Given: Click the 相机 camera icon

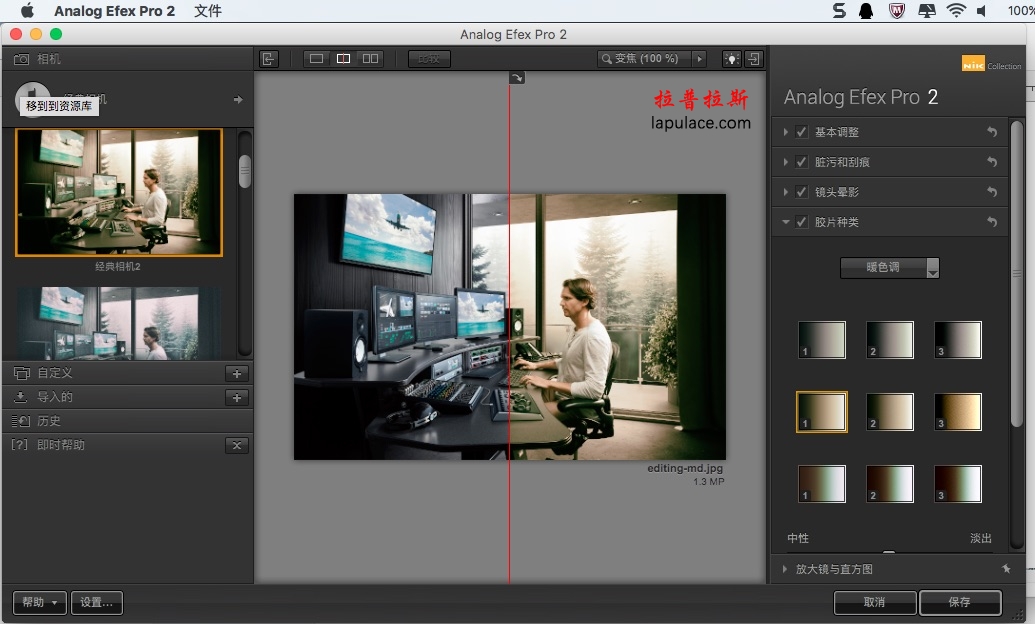Looking at the screenshot, I should pyautogui.click(x=21, y=59).
